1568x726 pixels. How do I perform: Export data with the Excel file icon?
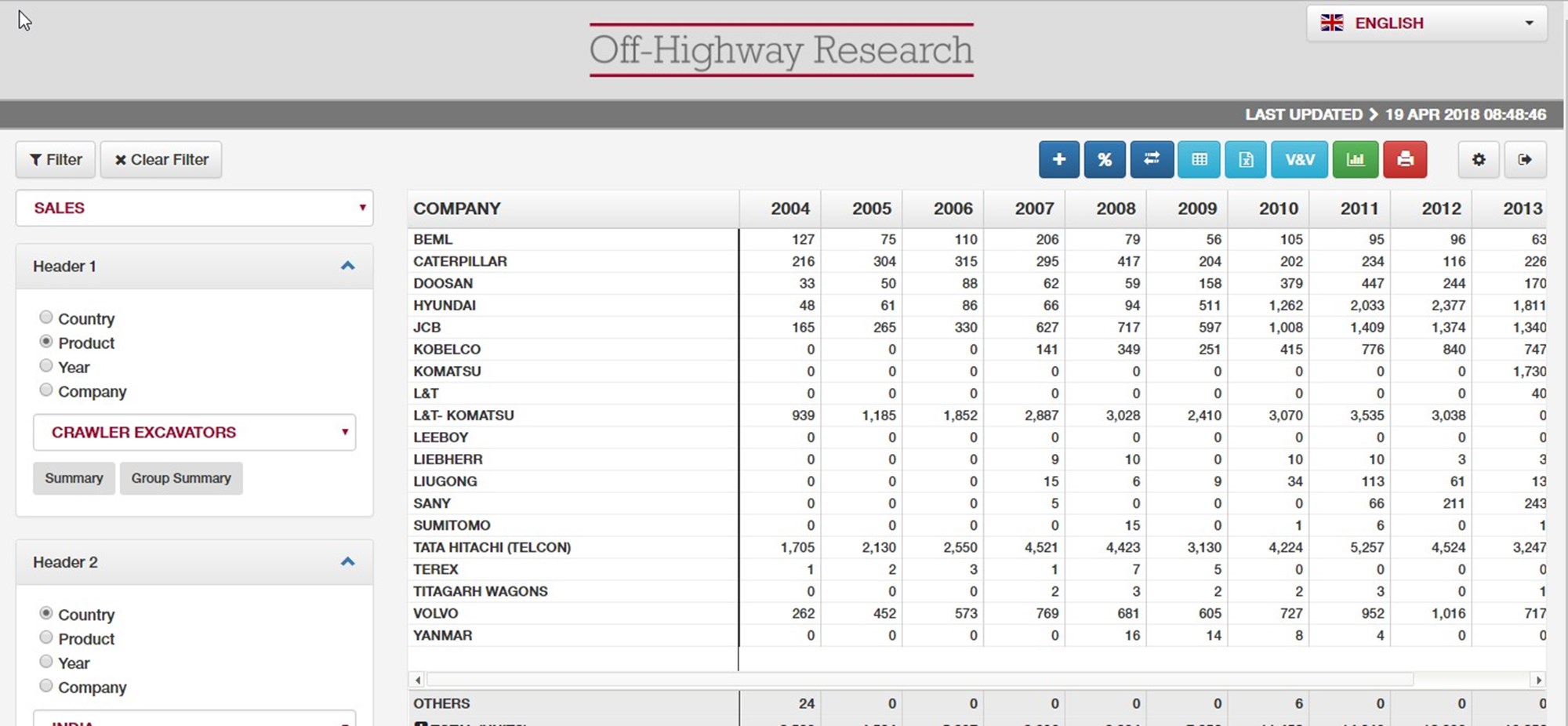(x=1246, y=160)
